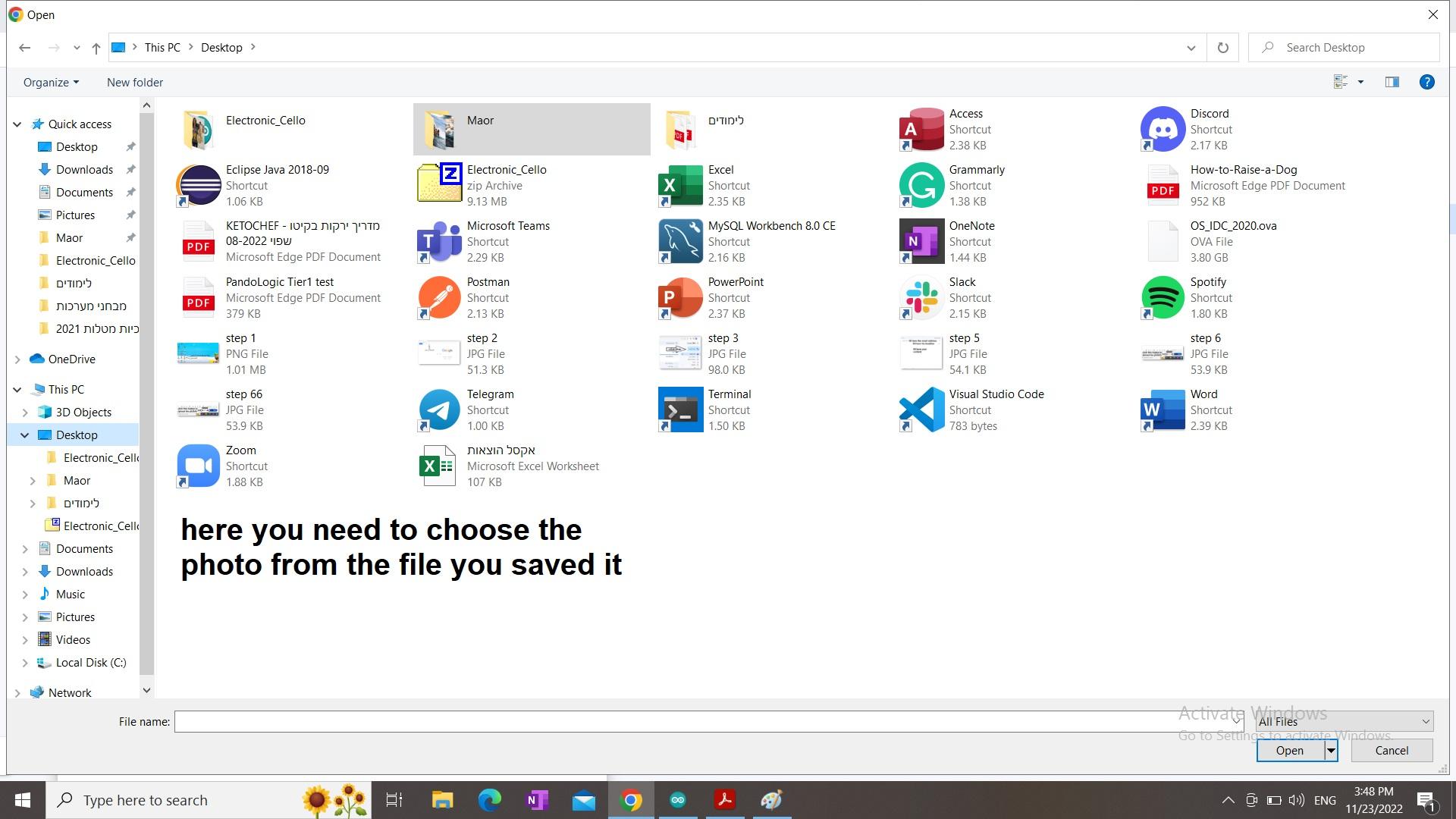This screenshot has width=1456, height=819.
Task: Expand the Open button split arrow
Action: tap(1331, 751)
